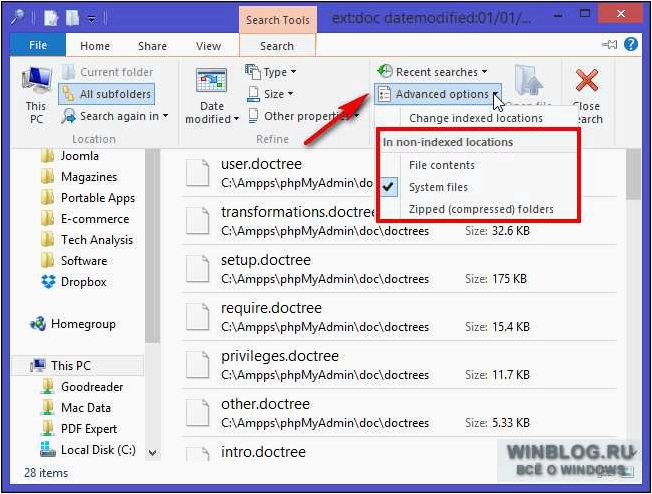Click the Local Disk (C:) drive icon
The image size is (652, 494).
point(47,450)
